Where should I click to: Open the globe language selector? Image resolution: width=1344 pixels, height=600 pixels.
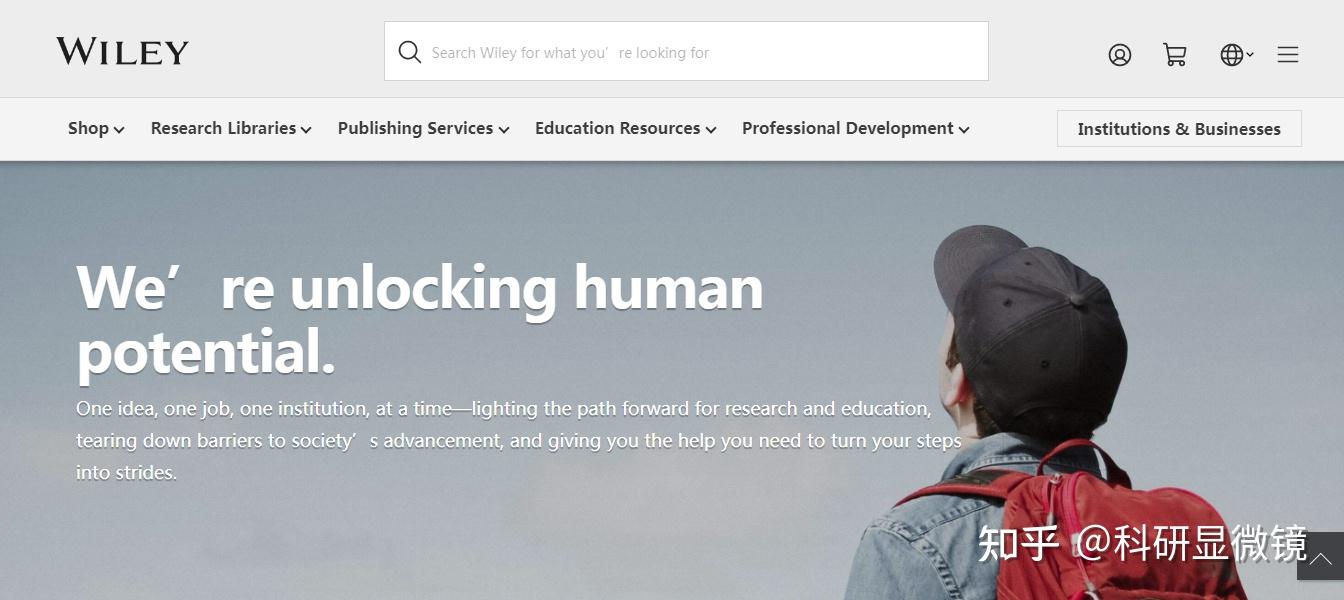tap(1231, 55)
